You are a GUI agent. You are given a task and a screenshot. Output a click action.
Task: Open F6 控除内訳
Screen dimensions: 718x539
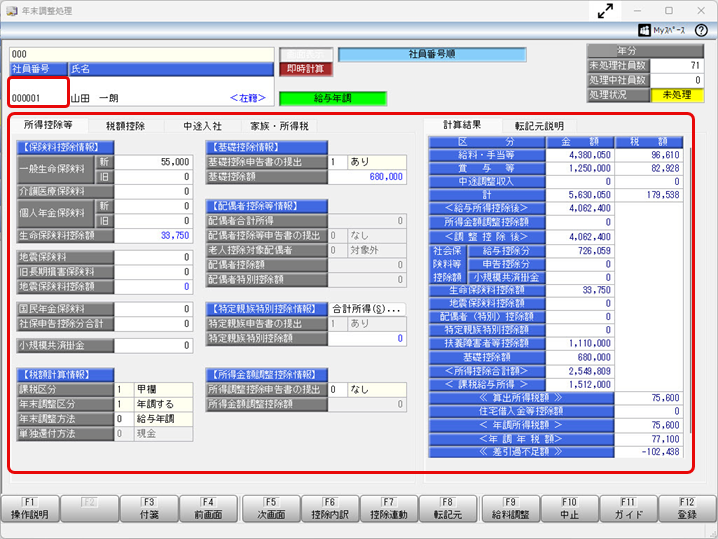[x=330, y=509]
